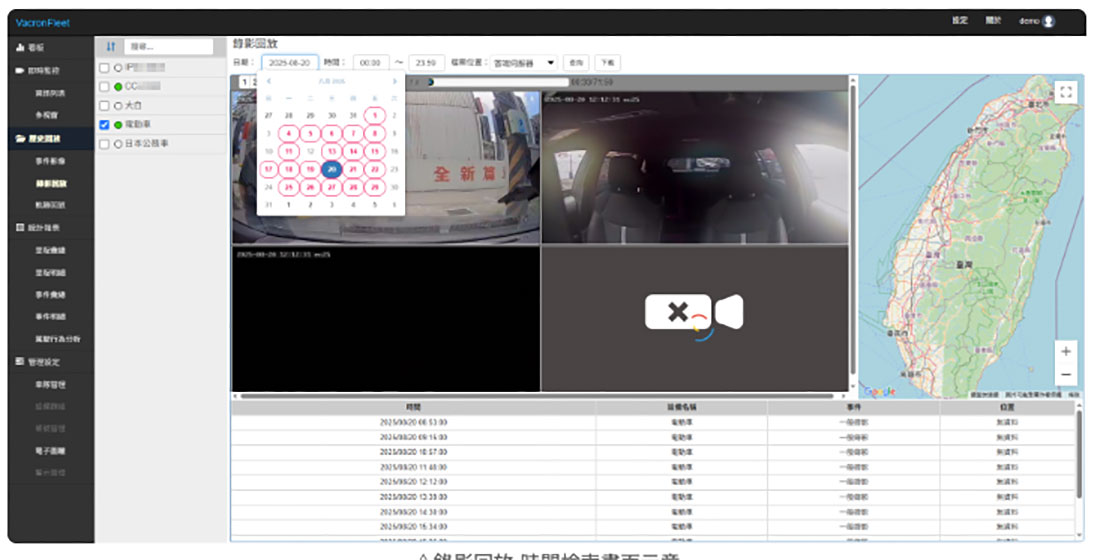Screen dimensions: 1100x560
Task: Open the date picker field 2025-08-20
Action: pos(290,62)
